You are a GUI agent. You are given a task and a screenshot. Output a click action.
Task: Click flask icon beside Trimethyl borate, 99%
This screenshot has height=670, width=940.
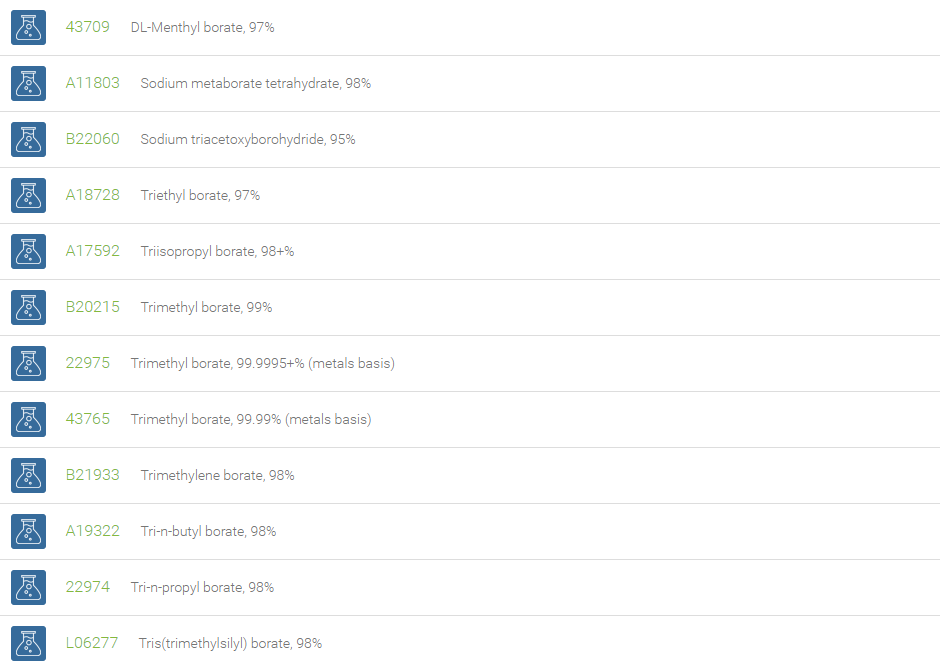(28, 307)
